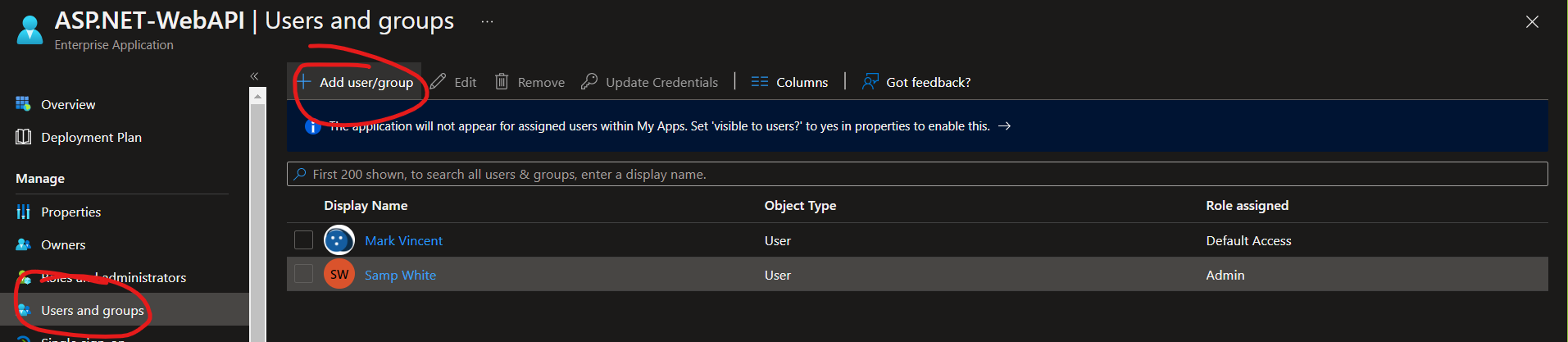The image size is (1568, 342).
Task: Open Properties in the sidebar
Action: tap(71, 212)
